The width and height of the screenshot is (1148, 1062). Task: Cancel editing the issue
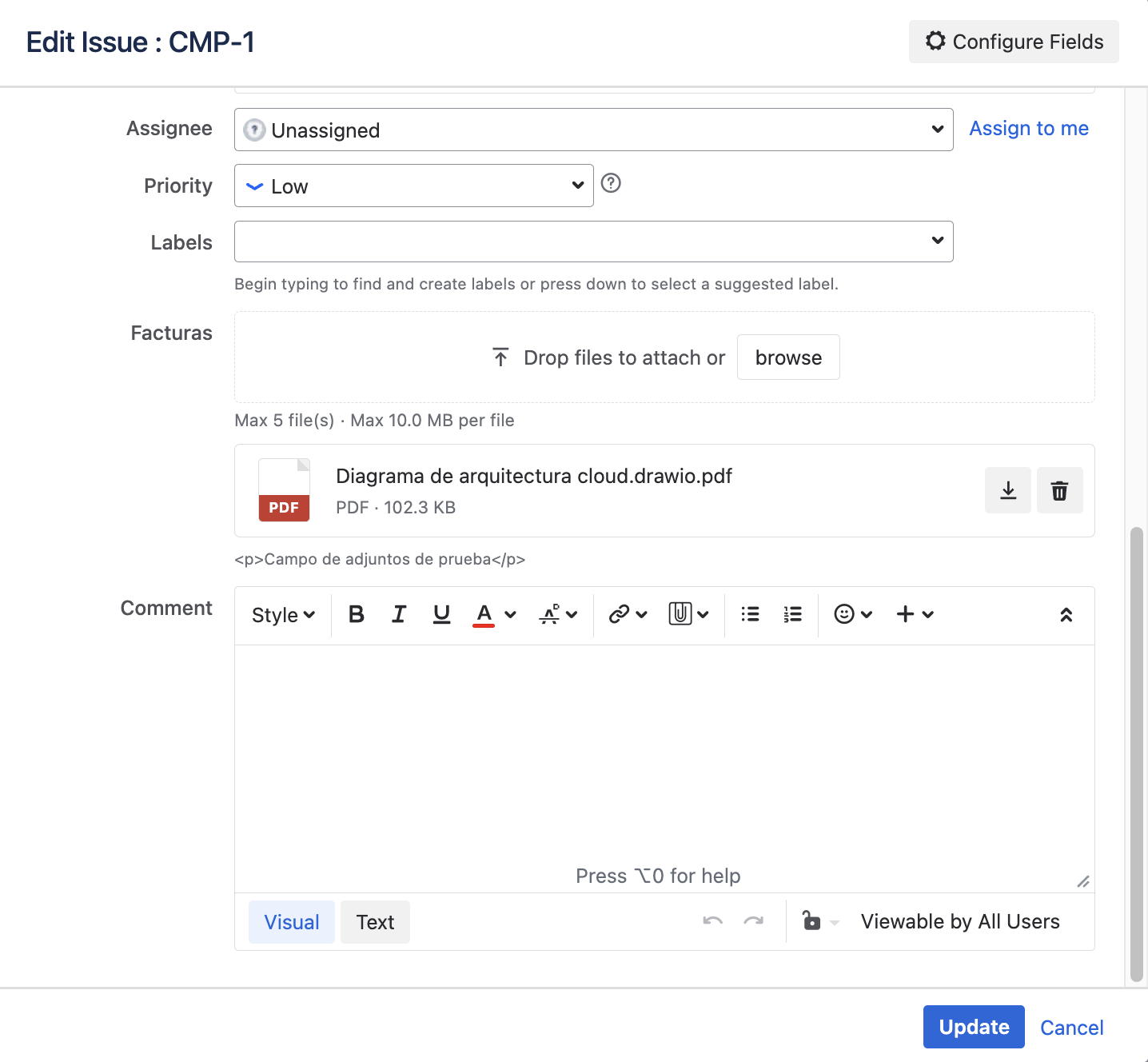coord(1071,1028)
